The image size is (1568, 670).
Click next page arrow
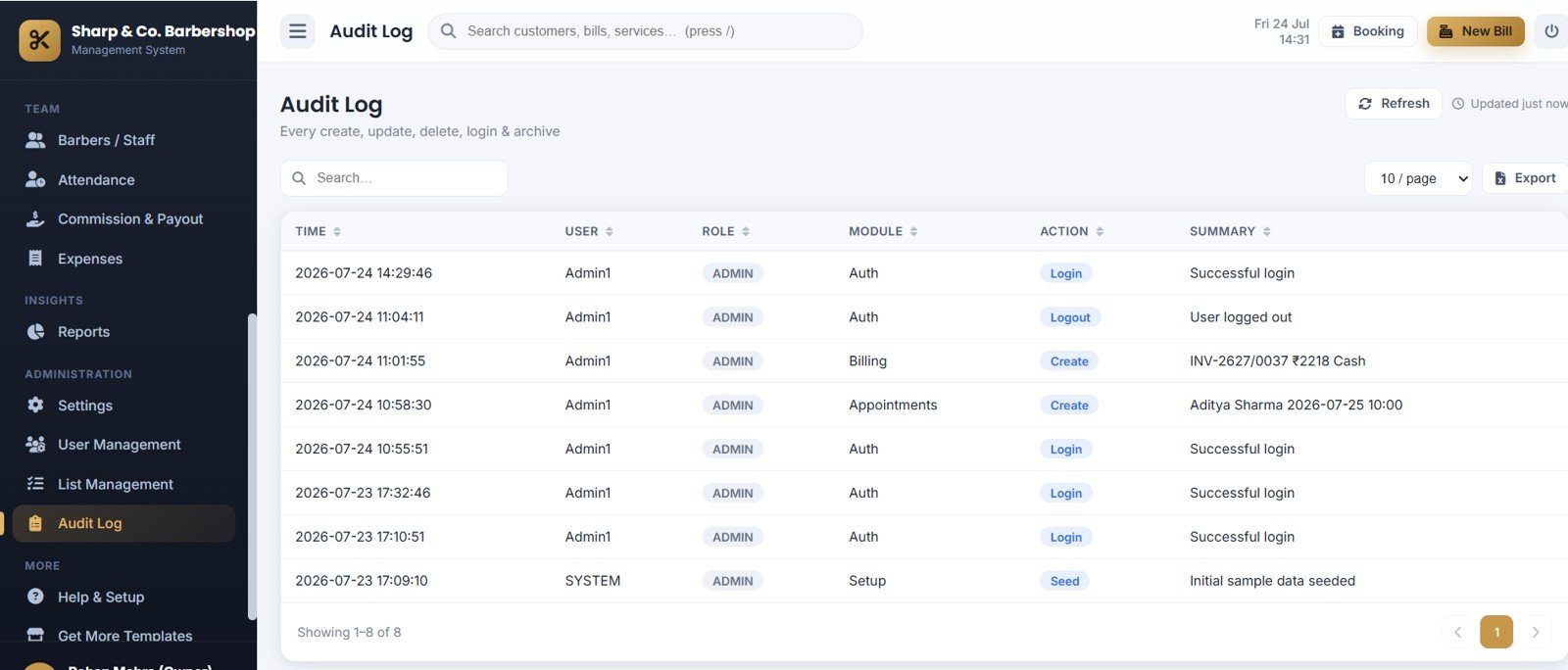point(1535,632)
